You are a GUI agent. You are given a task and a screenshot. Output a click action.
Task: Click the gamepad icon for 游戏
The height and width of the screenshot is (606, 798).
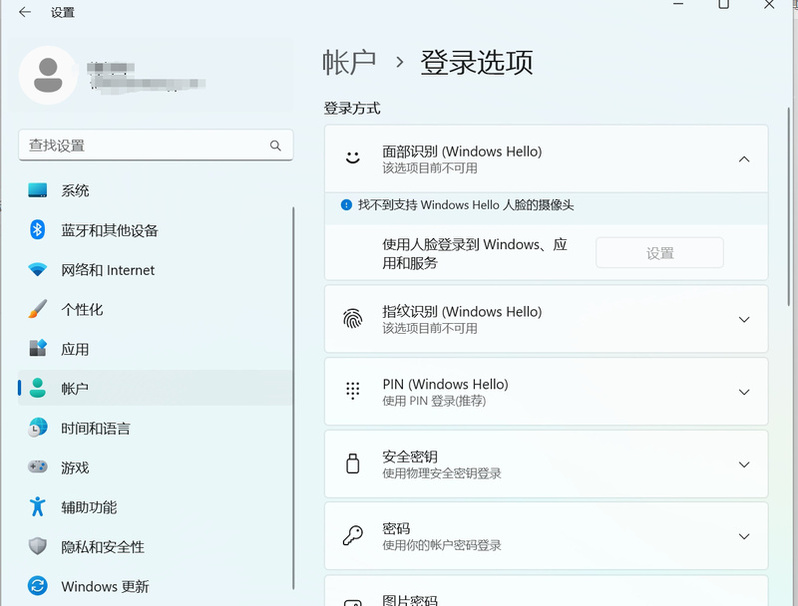click(x=38, y=467)
